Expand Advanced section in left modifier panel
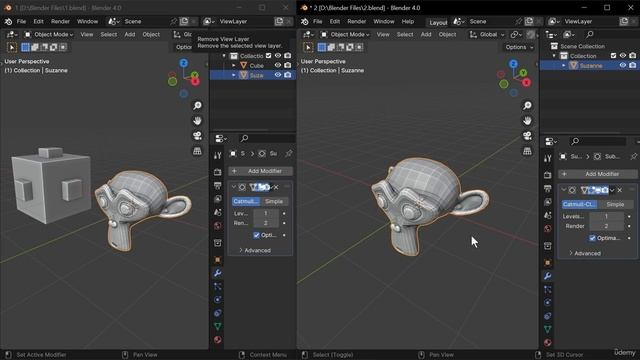The width and height of the screenshot is (640, 360). click(255, 250)
